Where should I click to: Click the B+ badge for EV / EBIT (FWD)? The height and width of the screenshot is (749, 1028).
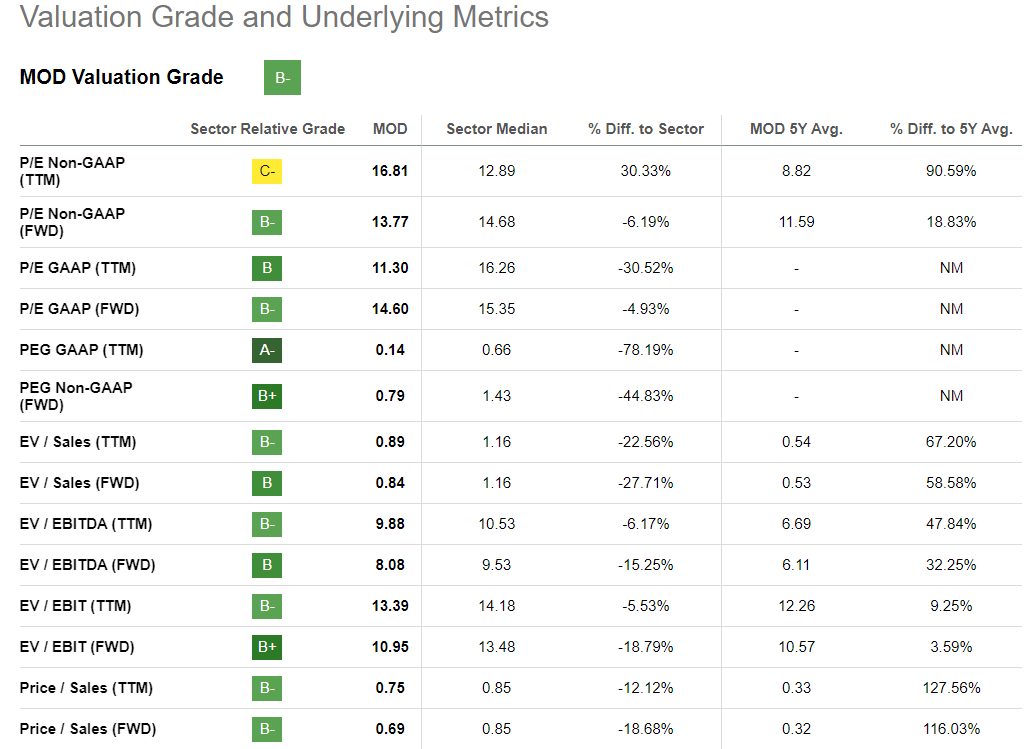point(267,647)
